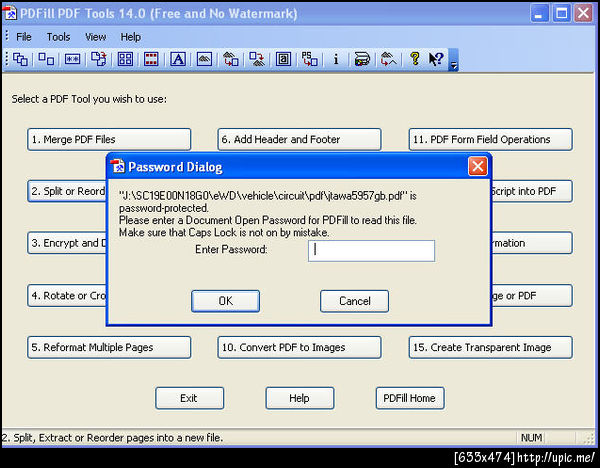
Task: Click the Reformat Multiple Pages toolbar icon
Action: pyautogui.click(x=125, y=59)
